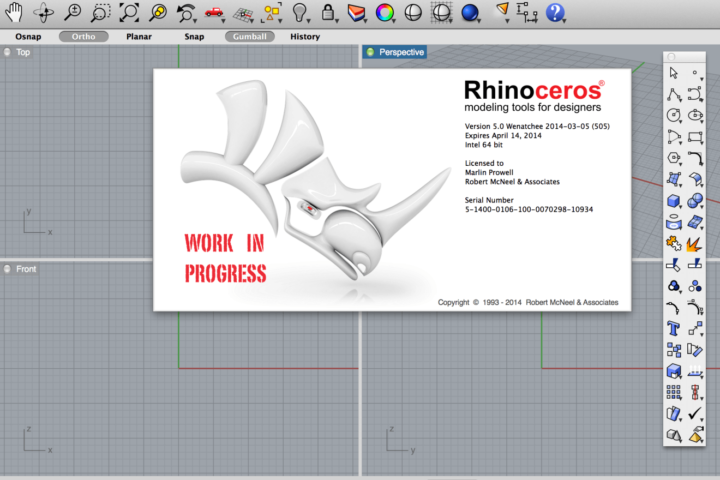Toggle Osnap on
Viewport: 720px width, 480px height.
point(28,37)
